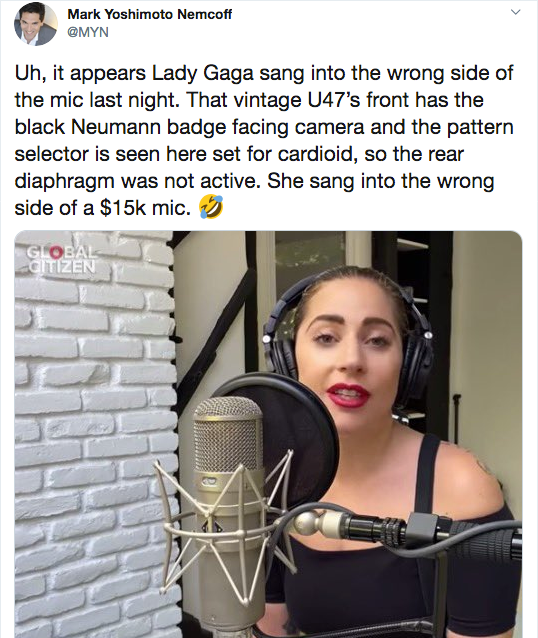Click the red dot in GLOBAL logo

pos(59,252)
